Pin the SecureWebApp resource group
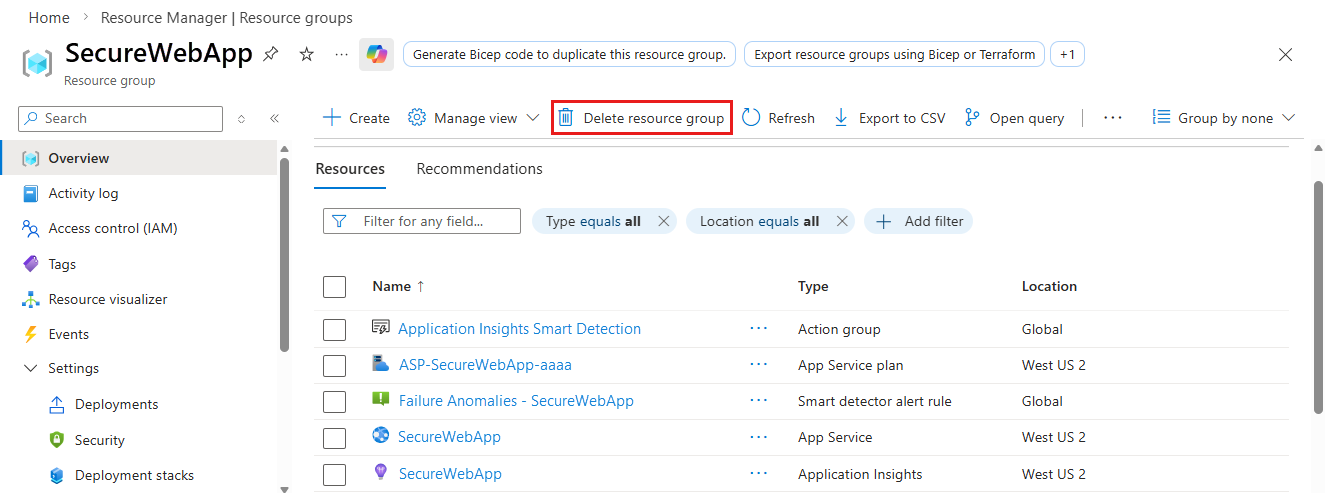The height and width of the screenshot is (493, 1325). [270, 54]
